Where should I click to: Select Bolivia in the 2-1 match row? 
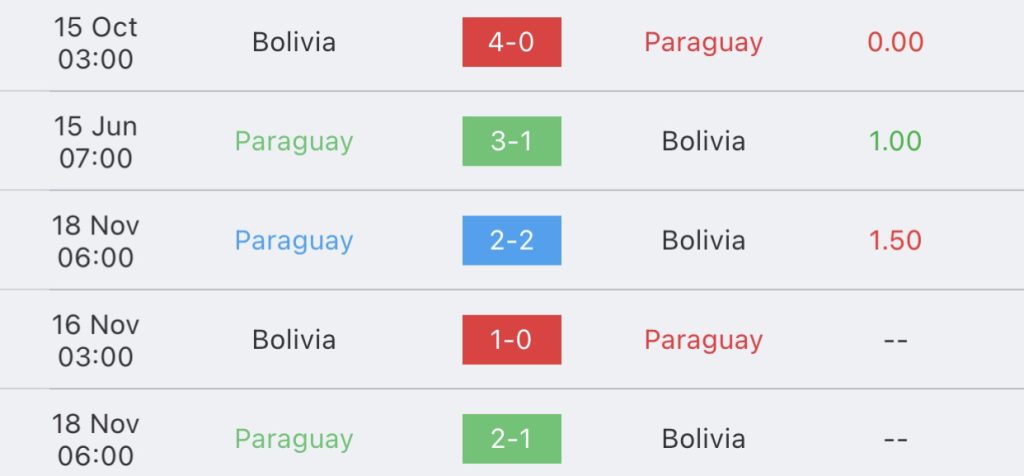703,439
